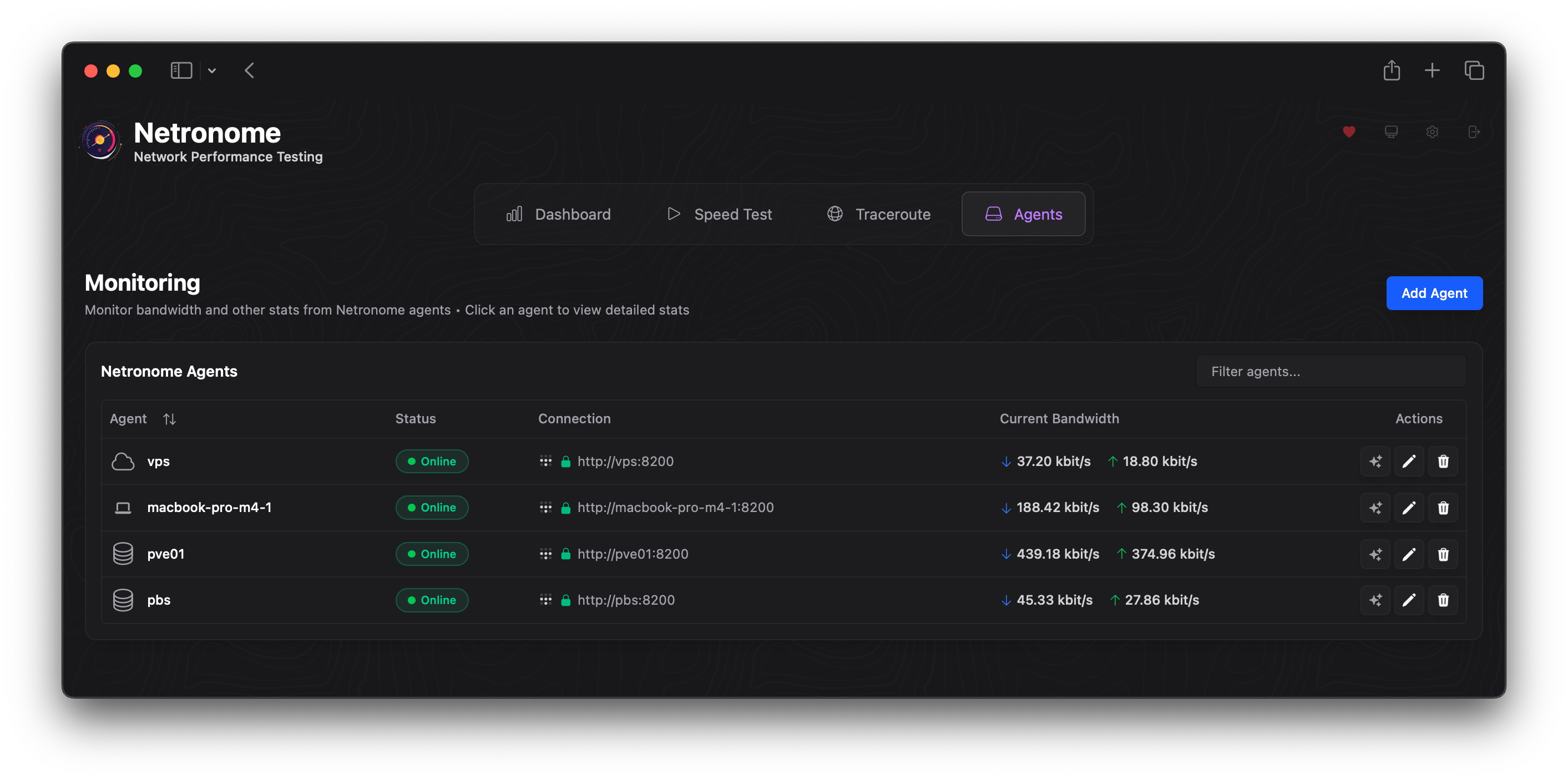1568x780 pixels.
Task: Click the http://vps:8200 connection URL
Action: click(x=625, y=461)
